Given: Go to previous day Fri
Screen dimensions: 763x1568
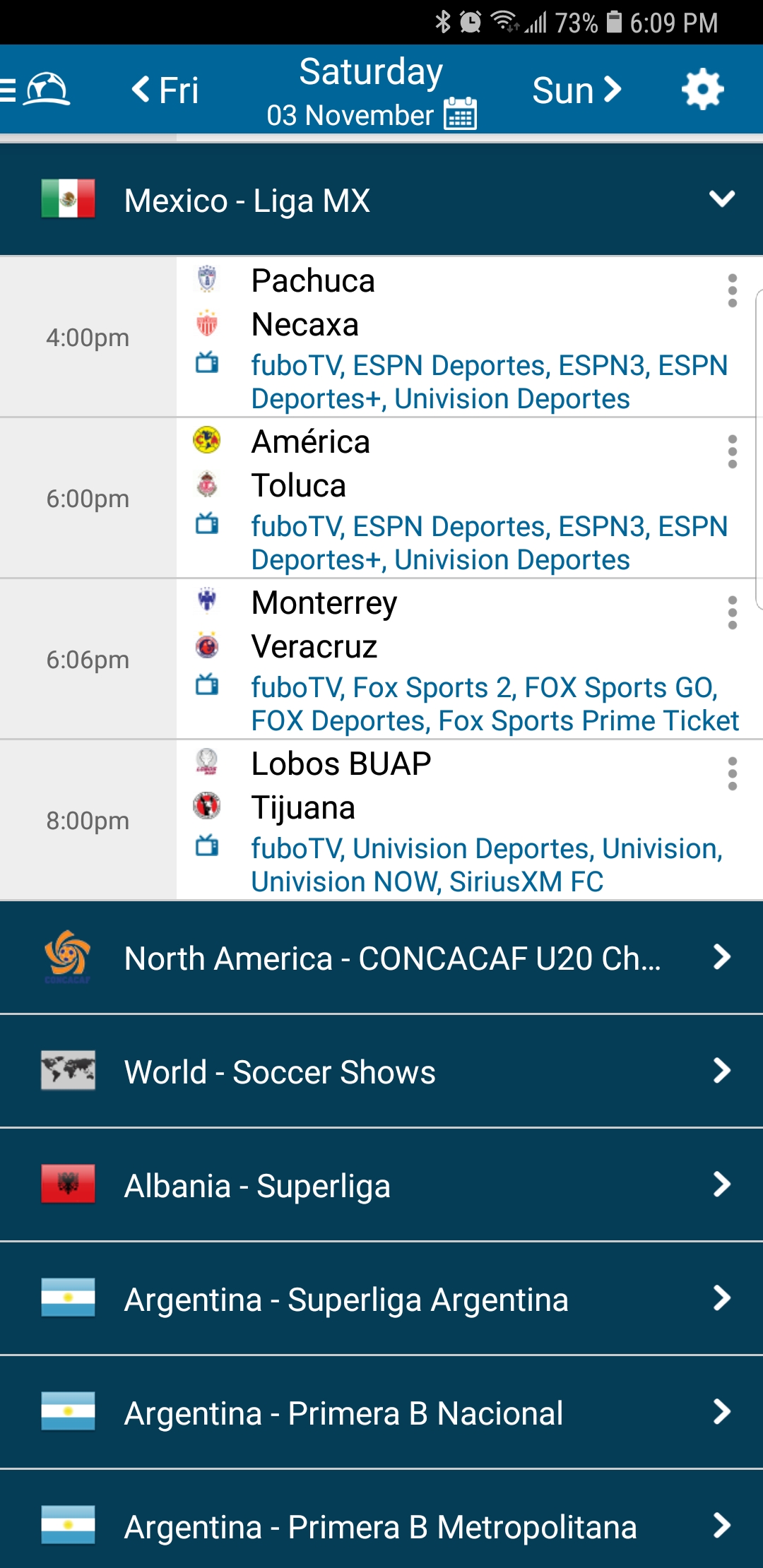Looking at the screenshot, I should (165, 90).
